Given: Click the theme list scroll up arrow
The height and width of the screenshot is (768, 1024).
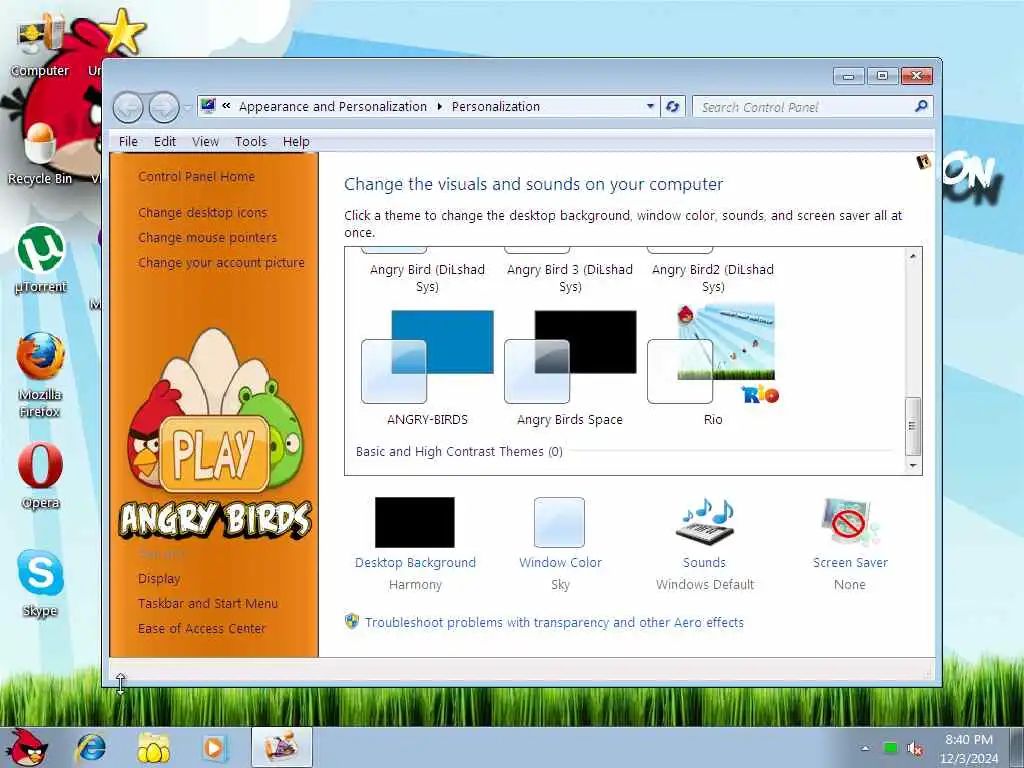Looking at the screenshot, I should [913, 256].
